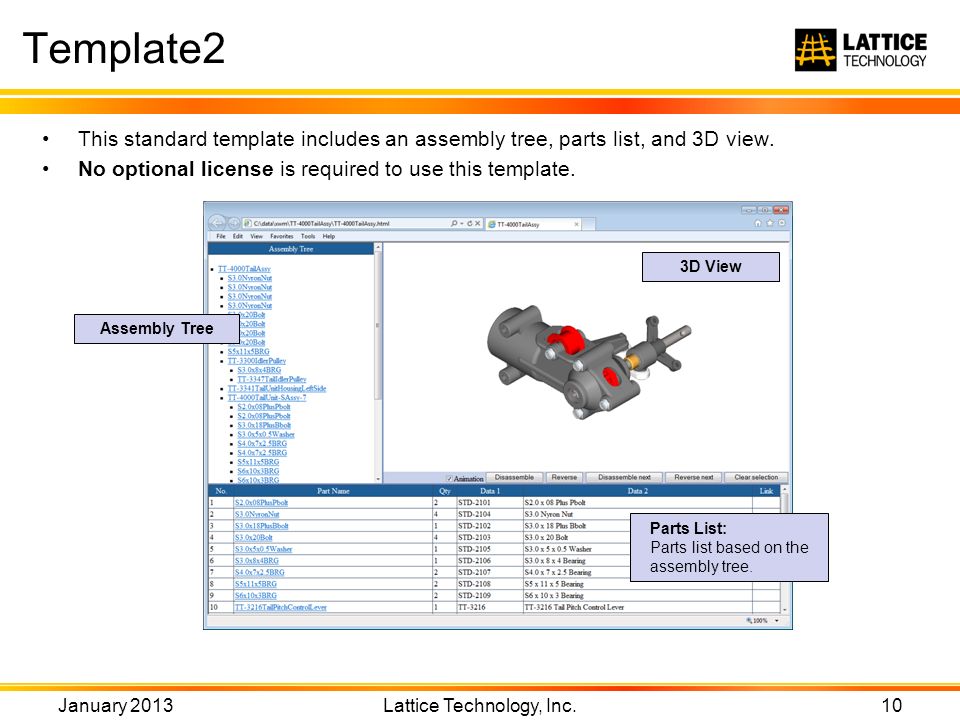Go back with the browser Back arrow

point(217,223)
